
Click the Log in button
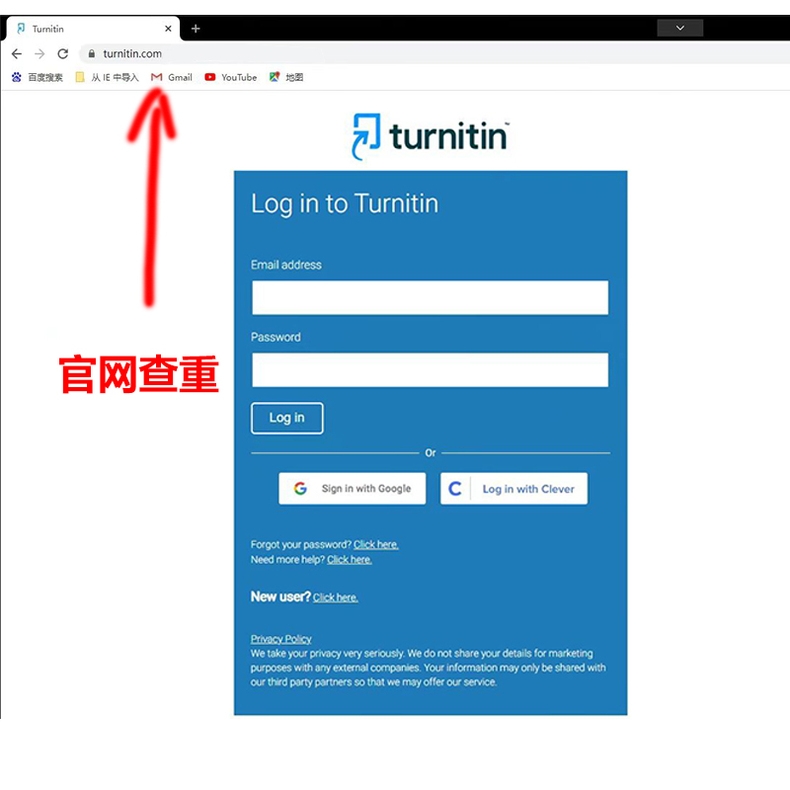click(x=287, y=418)
